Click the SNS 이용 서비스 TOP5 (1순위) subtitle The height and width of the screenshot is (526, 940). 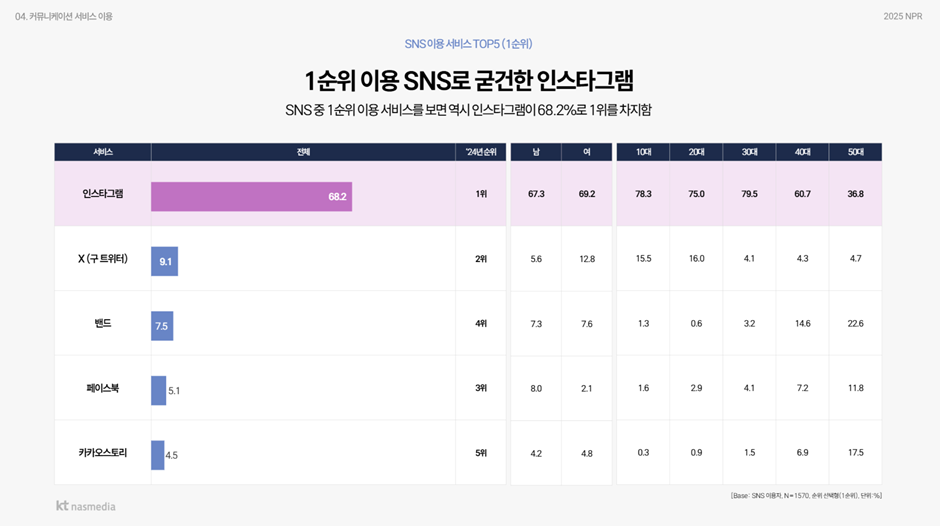click(468, 44)
